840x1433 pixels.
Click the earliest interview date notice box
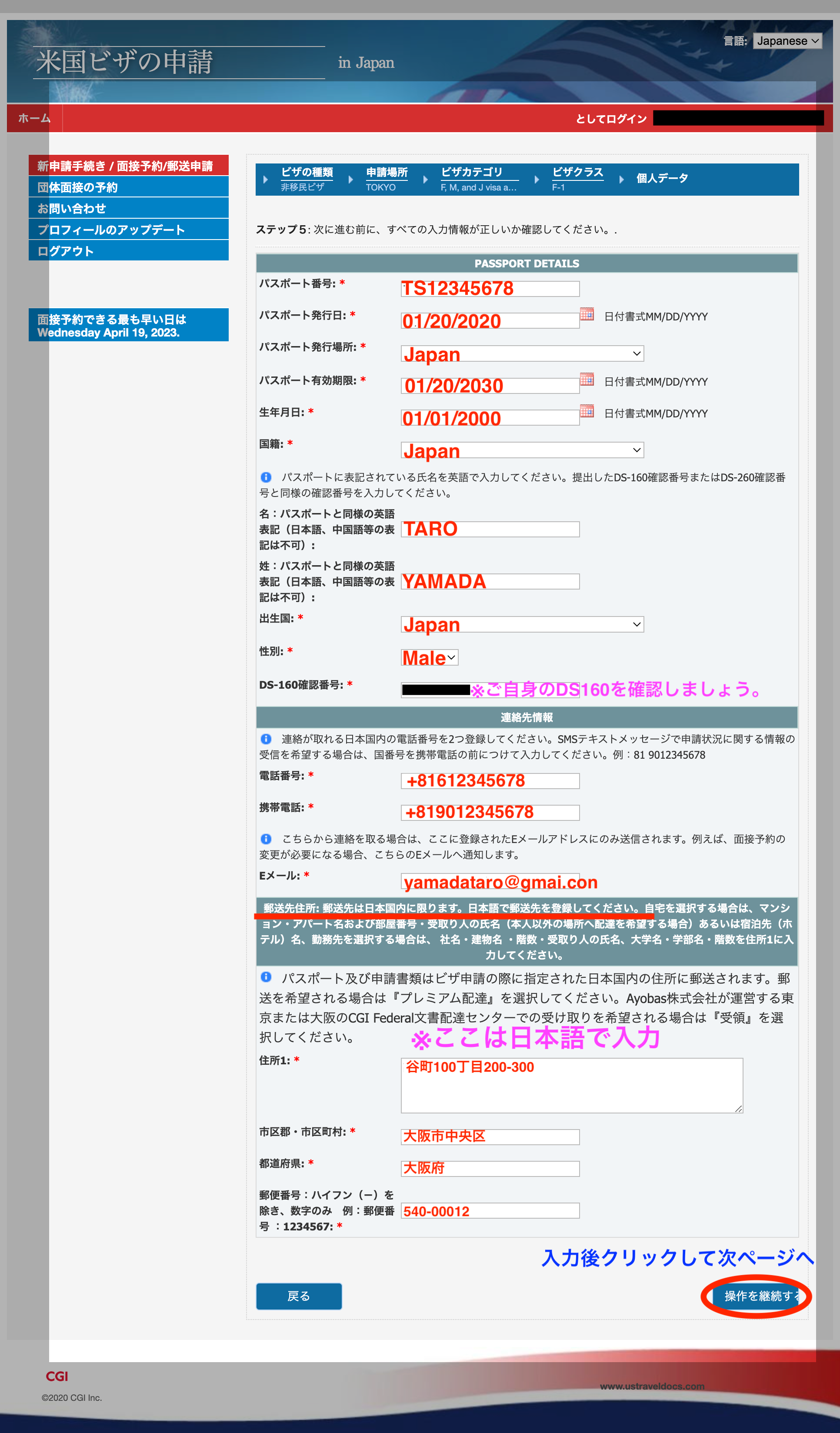tap(129, 325)
